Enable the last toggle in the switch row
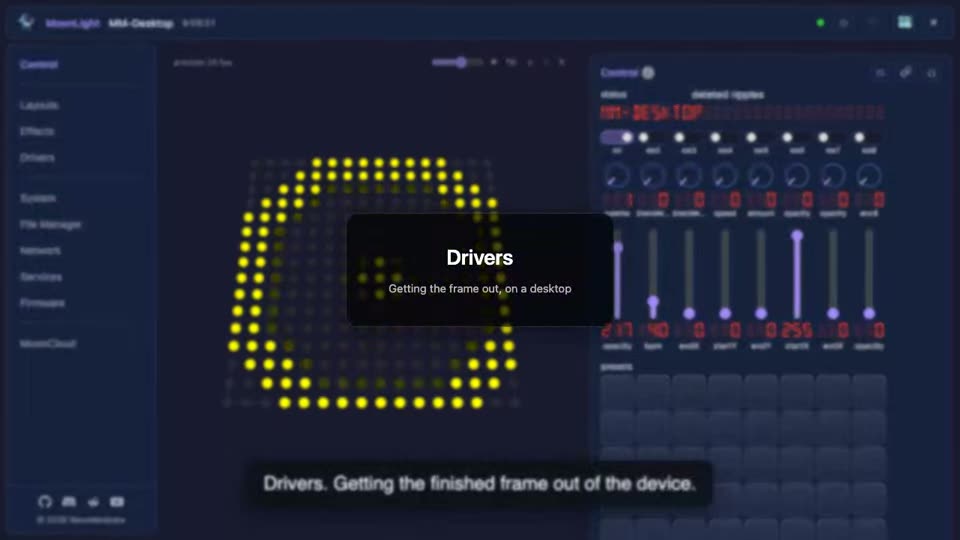This screenshot has width=960, height=540. (x=868, y=137)
